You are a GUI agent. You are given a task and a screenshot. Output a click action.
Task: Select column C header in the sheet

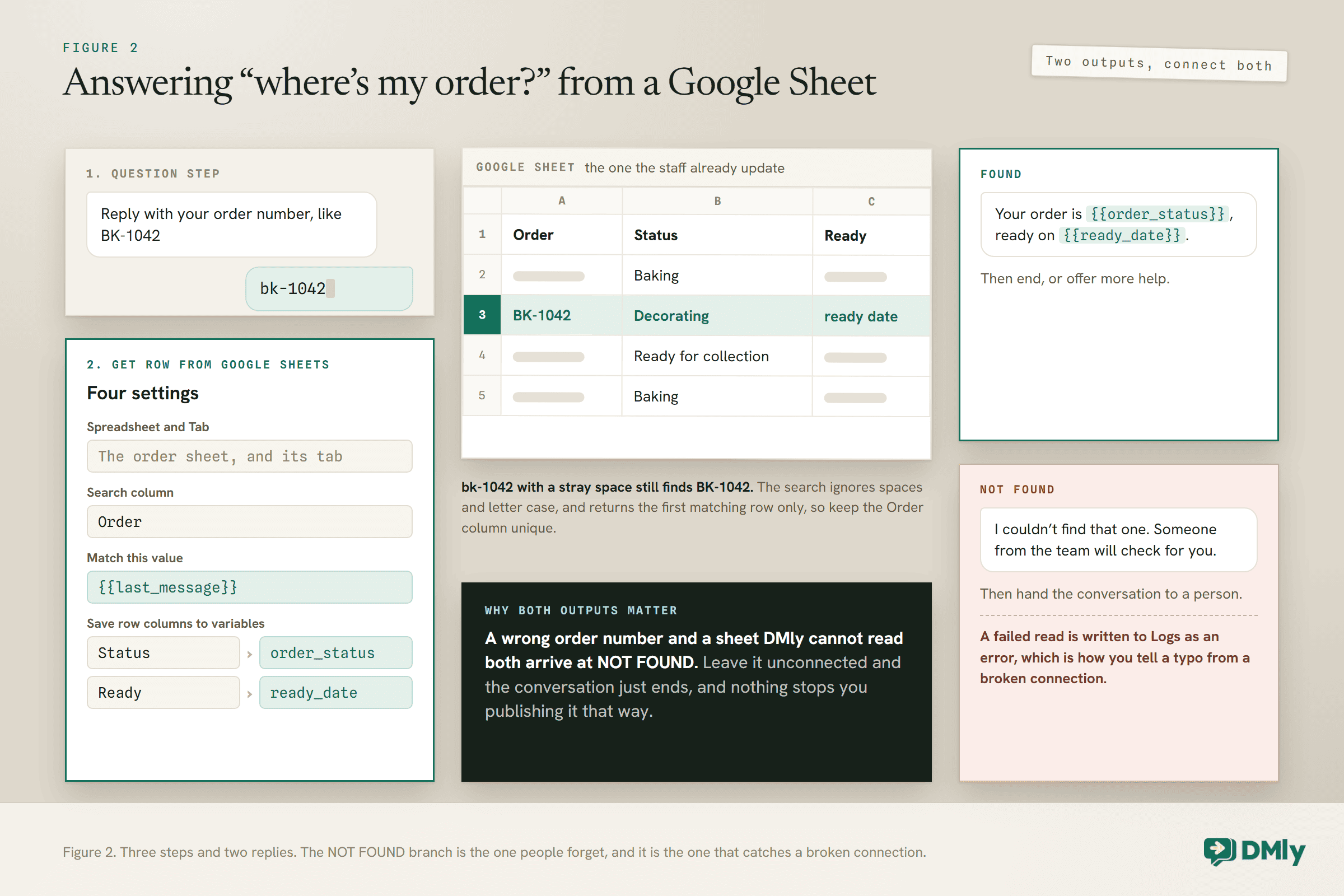pyautogui.click(x=871, y=201)
